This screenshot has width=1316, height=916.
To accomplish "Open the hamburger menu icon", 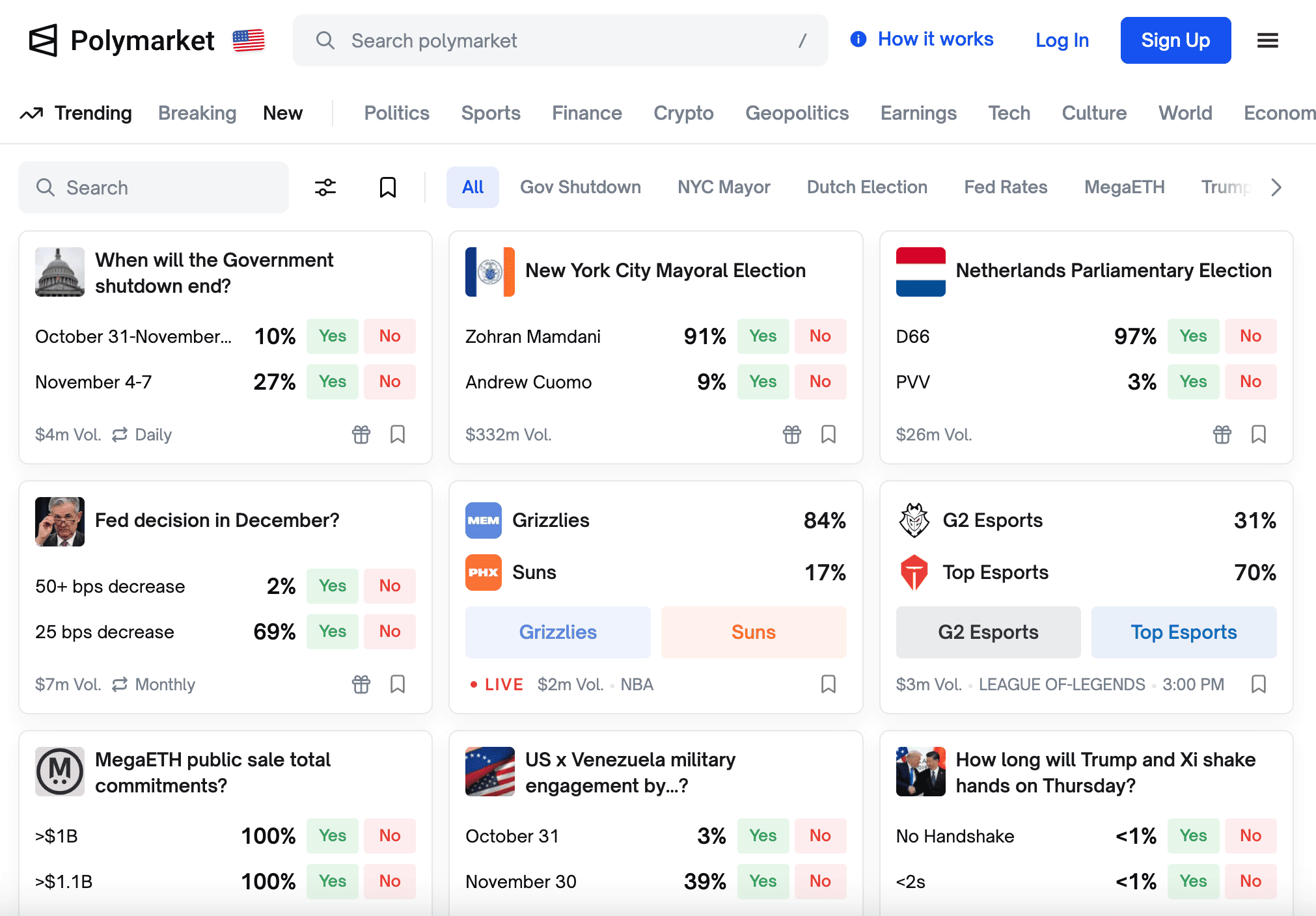I will point(1267,40).
